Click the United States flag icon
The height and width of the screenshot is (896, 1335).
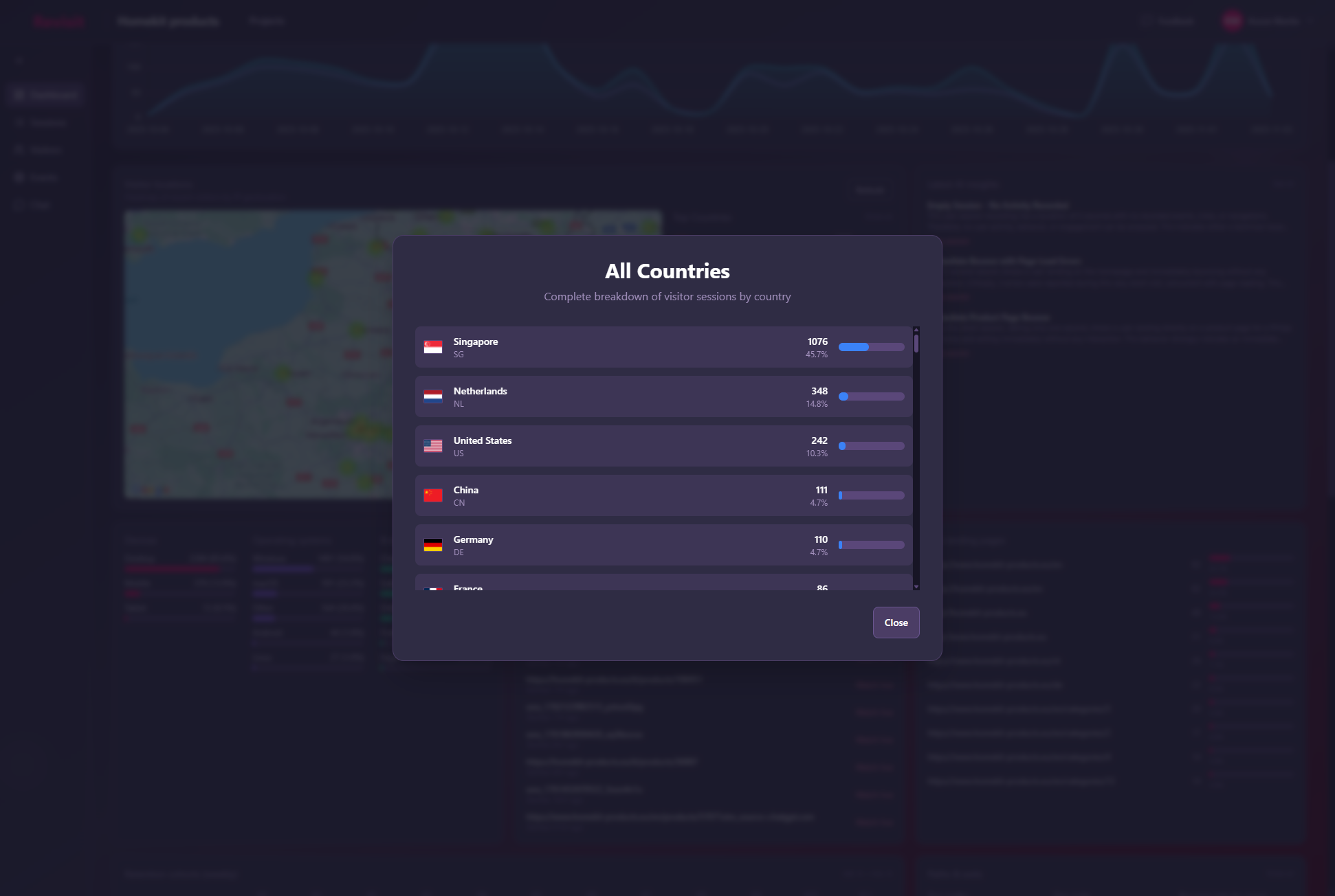pyautogui.click(x=433, y=446)
